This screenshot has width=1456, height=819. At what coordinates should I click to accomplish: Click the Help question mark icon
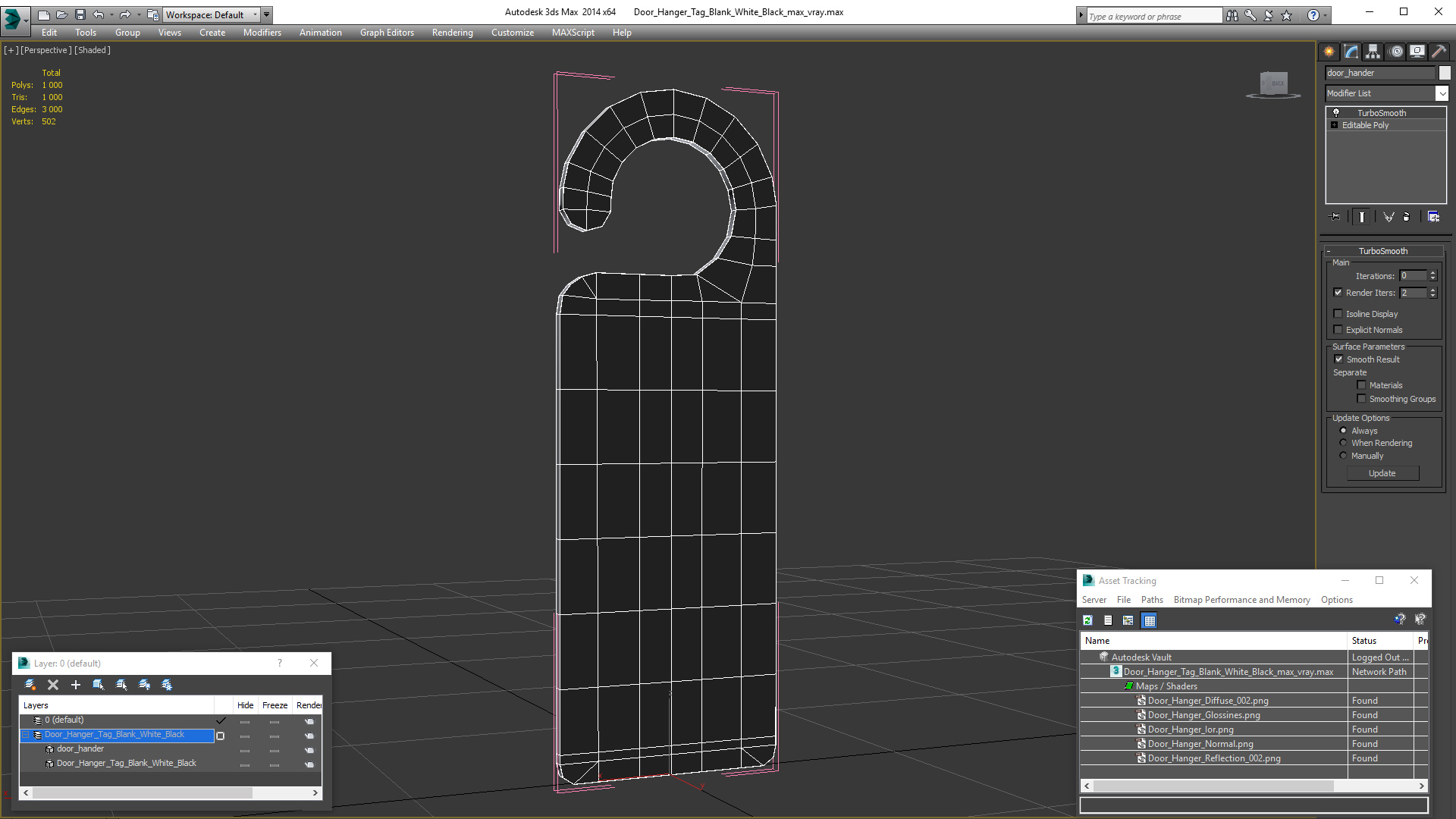(1313, 15)
